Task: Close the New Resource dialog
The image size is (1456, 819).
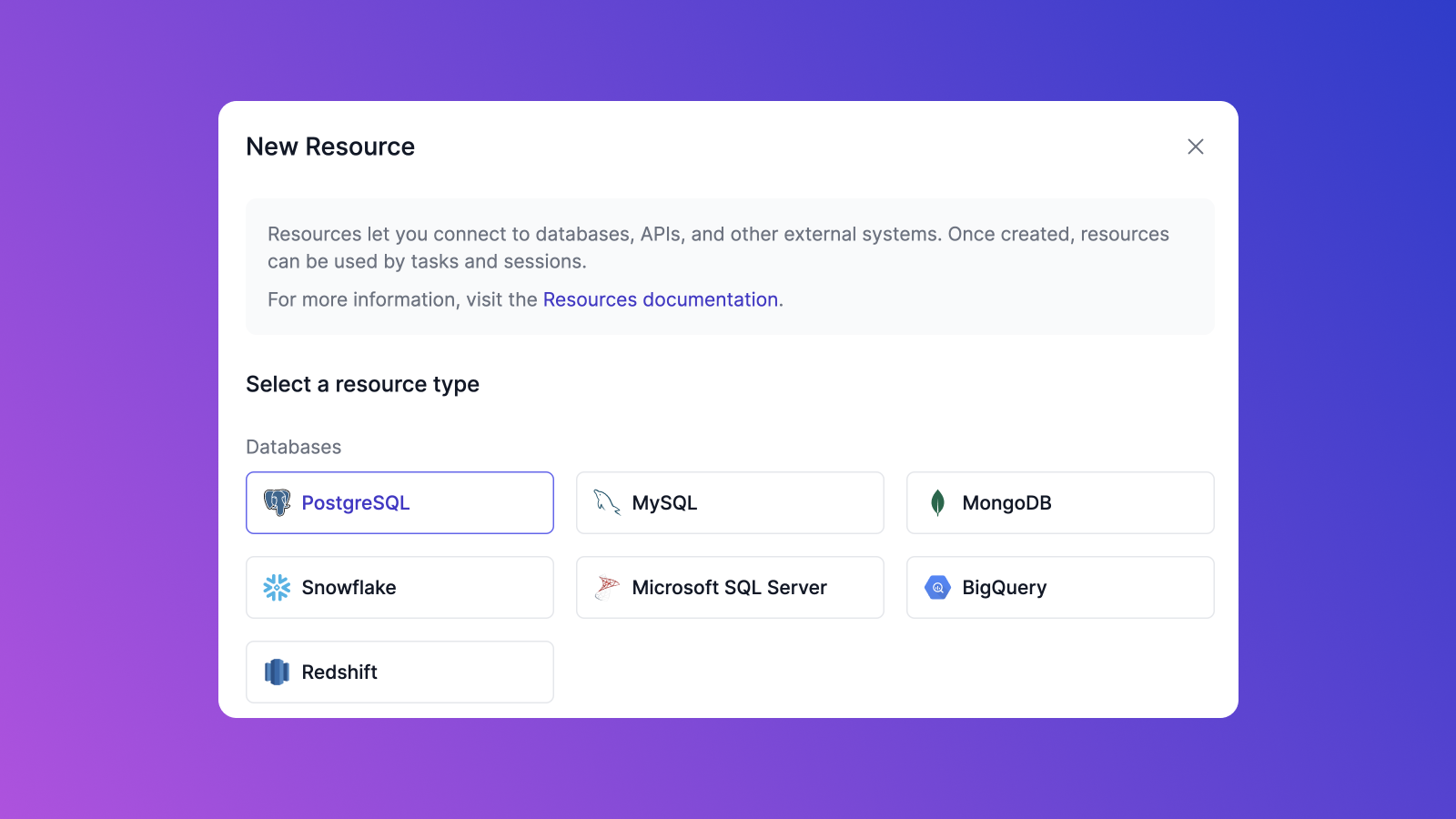Action: pyautogui.click(x=1196, y=147)
